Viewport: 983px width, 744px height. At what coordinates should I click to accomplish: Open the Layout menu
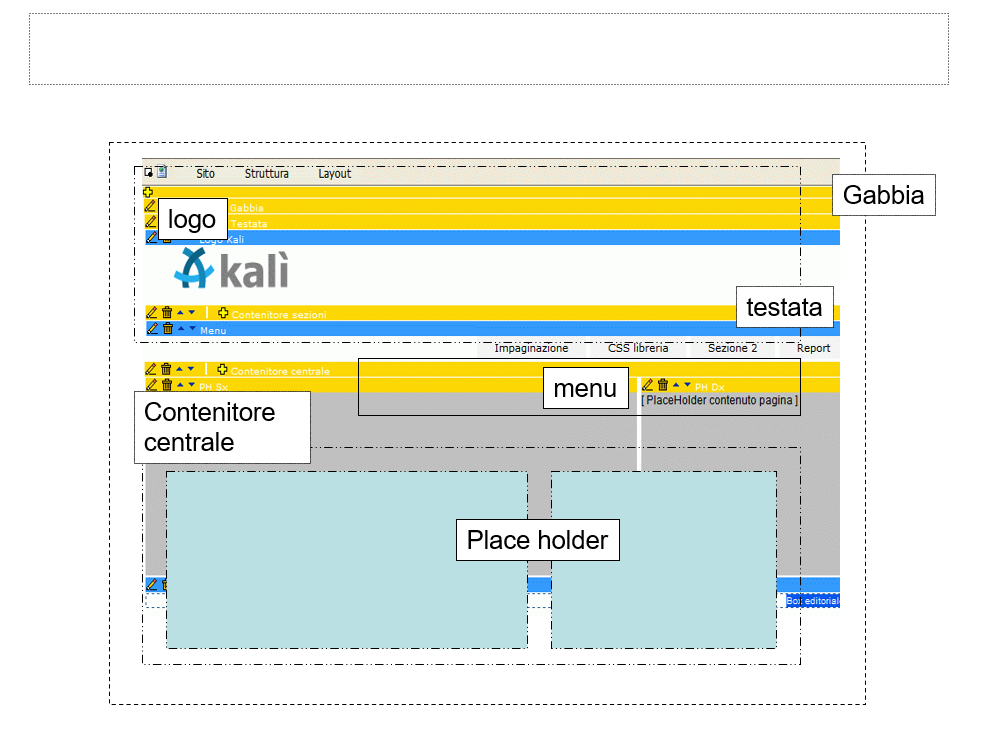(x=334, y=174)
